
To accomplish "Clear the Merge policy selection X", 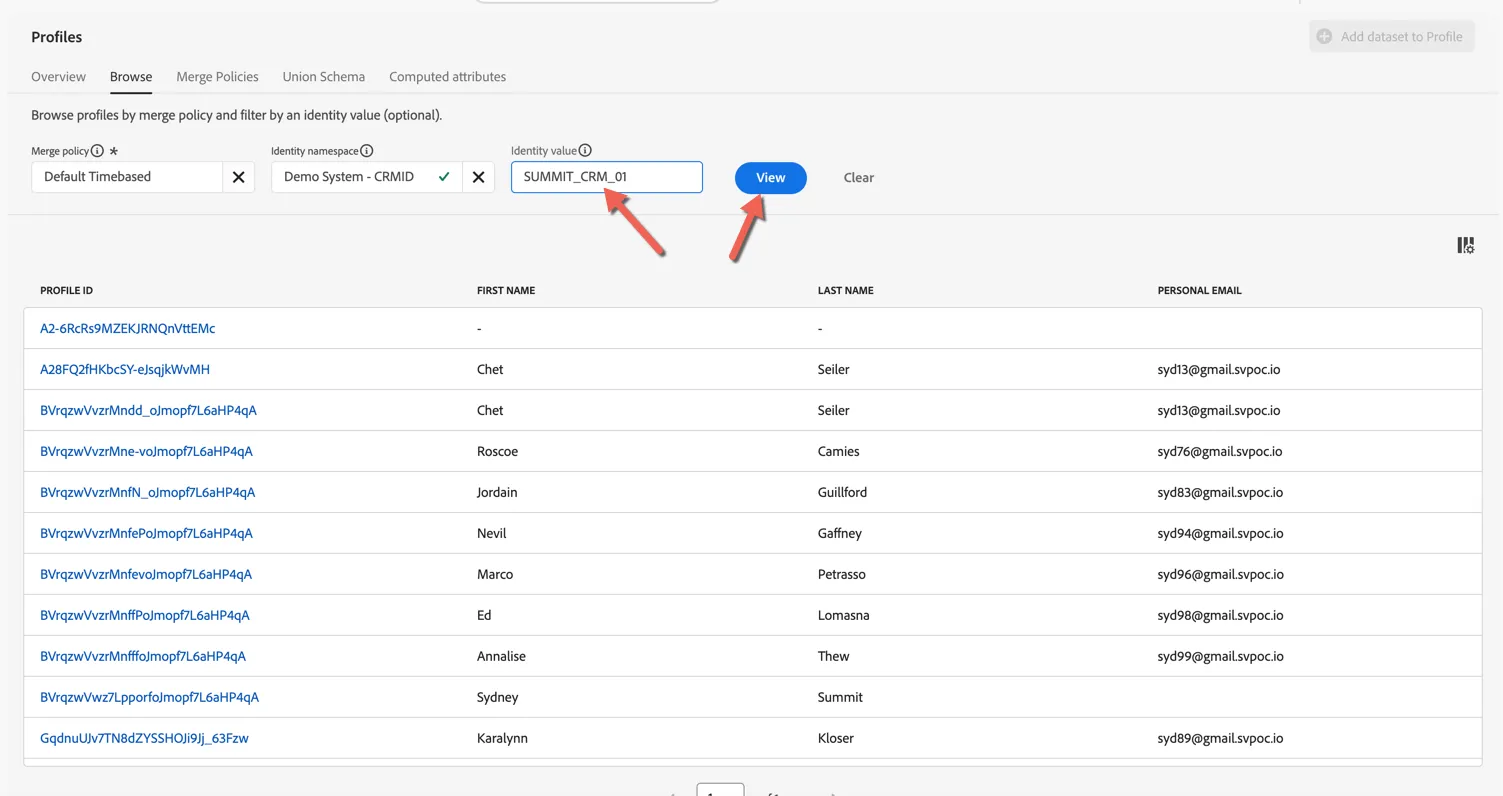I will (238, 177).
